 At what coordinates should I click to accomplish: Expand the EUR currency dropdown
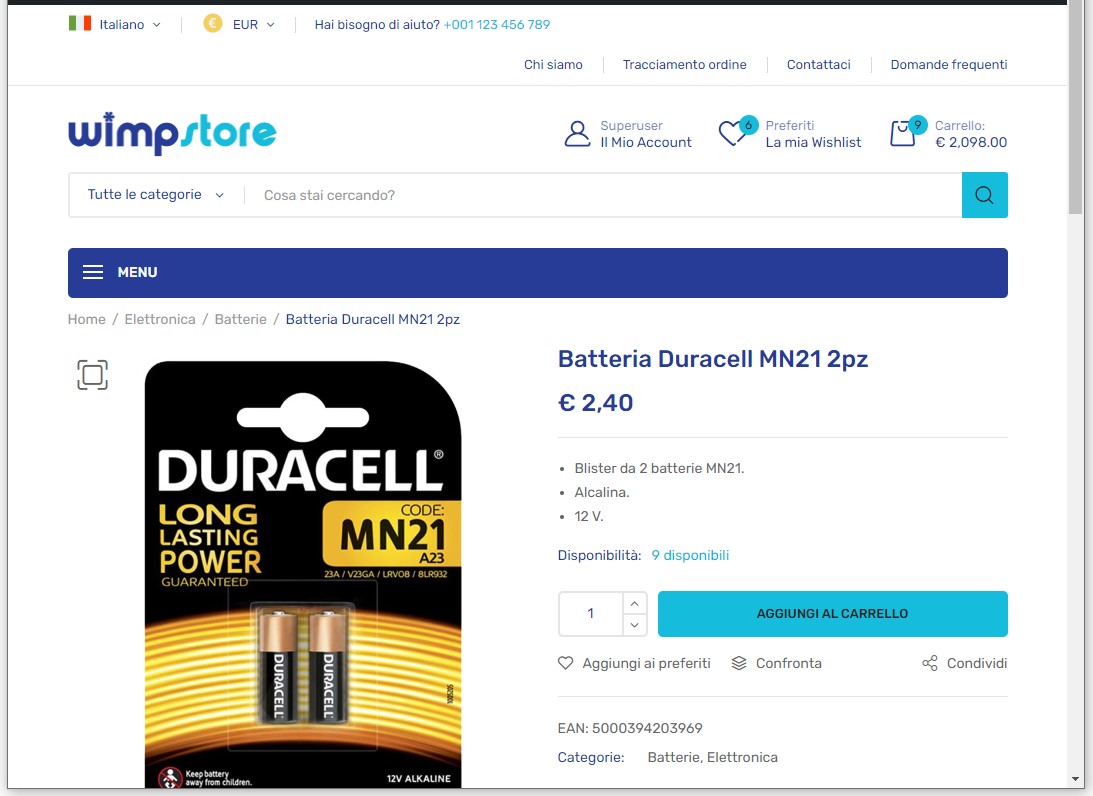(x=254, y=24)
